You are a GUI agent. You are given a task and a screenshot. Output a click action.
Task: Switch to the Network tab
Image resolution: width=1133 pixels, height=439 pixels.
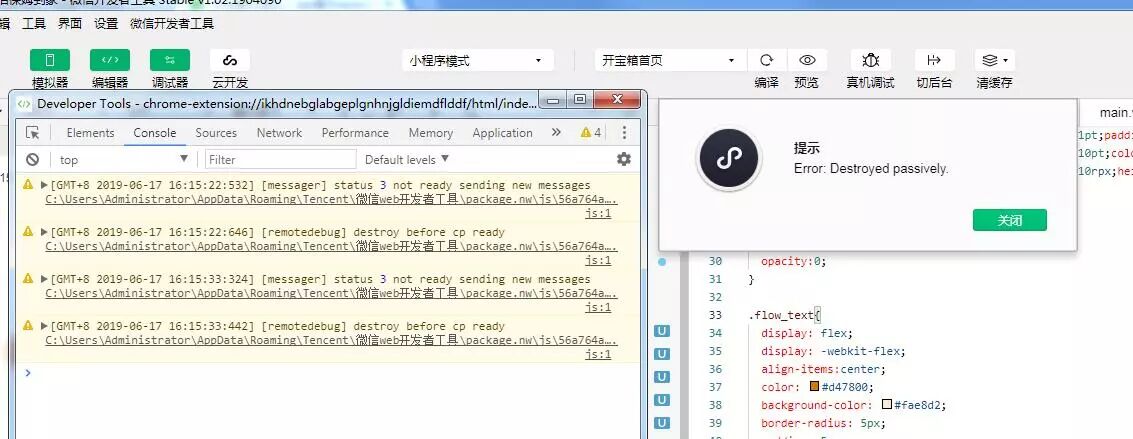(x=280, y=133)
